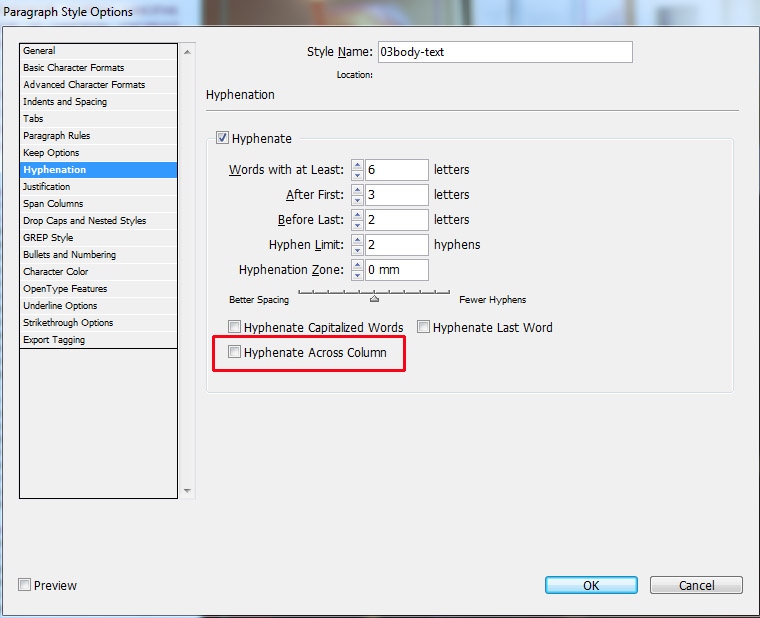This screenshot has height=618, width=760.
Task: Toggle the Preview checkbox
Action: coord(24,585)
